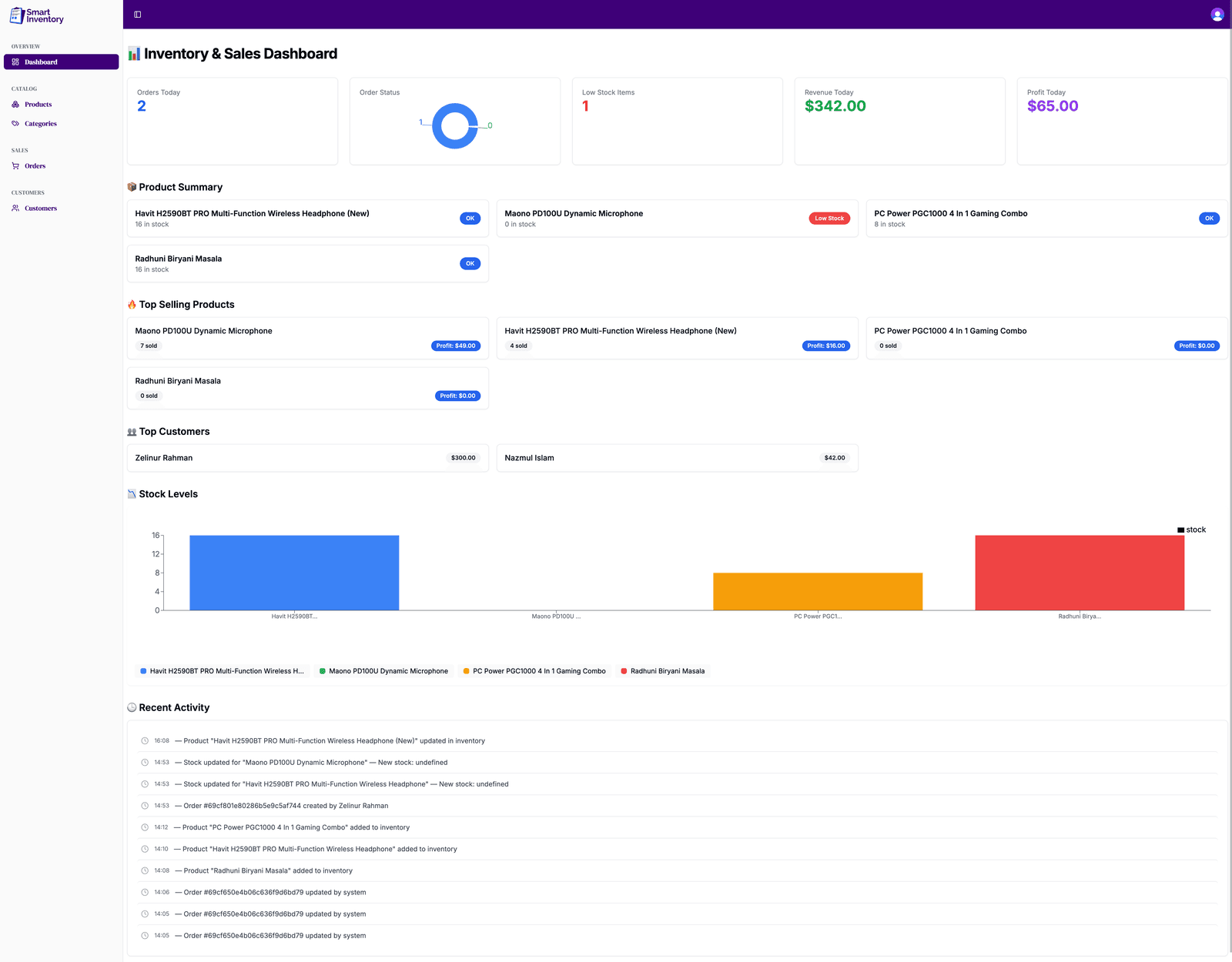The height and width of the screenshot is (962, 1232).
Task: Click the Products box icon in sidebar
Action: (x=15, y=105)
